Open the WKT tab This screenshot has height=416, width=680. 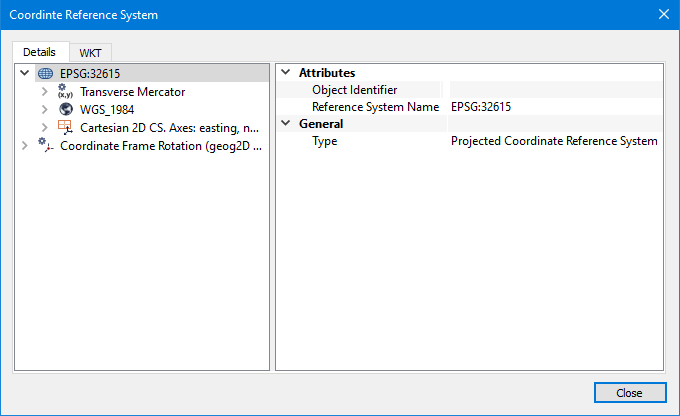coord(91,52)
